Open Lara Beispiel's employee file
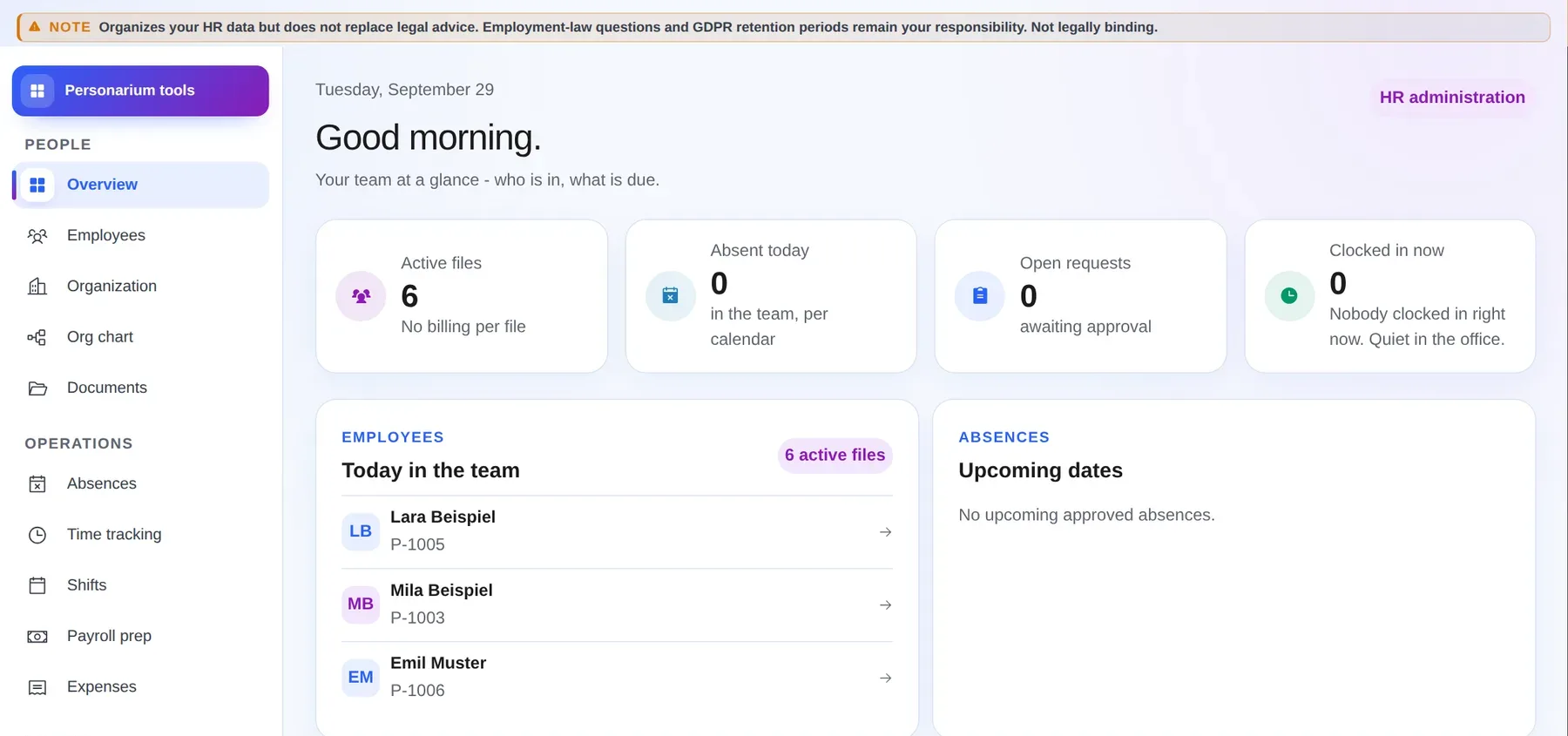This screenshot has height=736, width=1568. click(x=617, y=531)
